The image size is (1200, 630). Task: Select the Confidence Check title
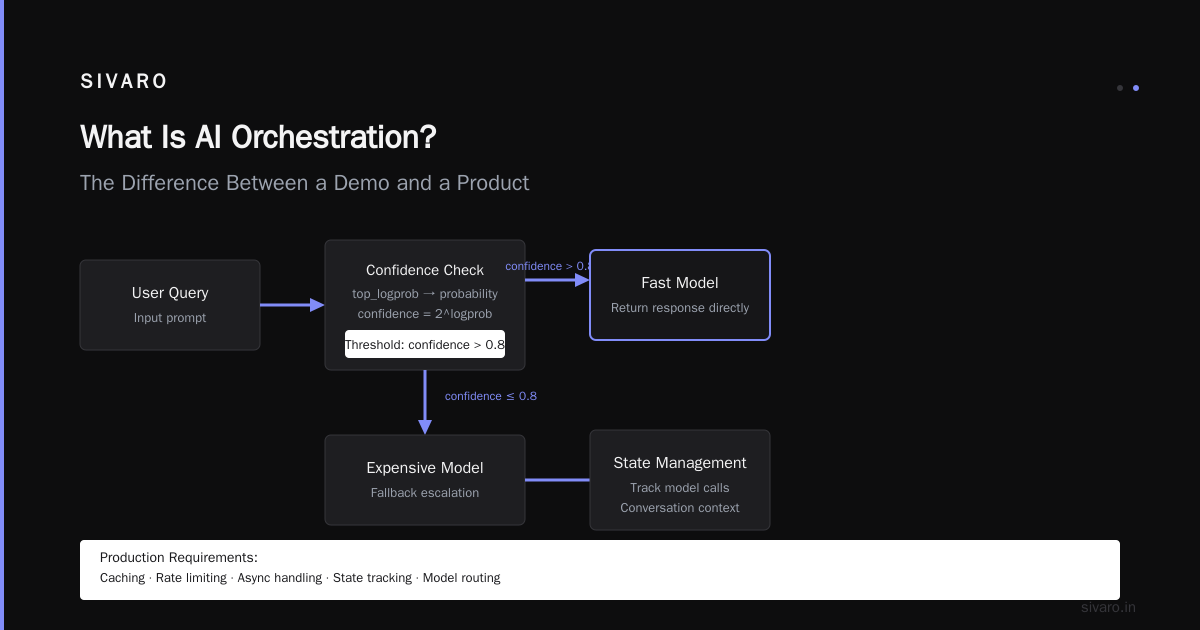(425, 270)
